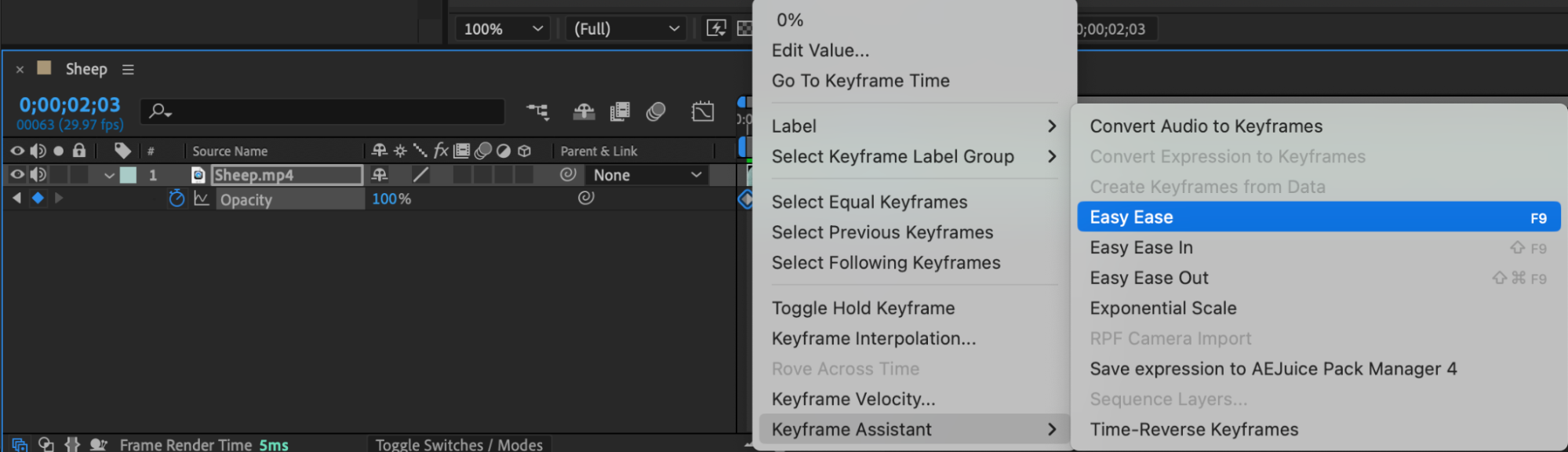Screen dimensions: 1568x452
Task: Hide all shy layers in timeline
Action: tap(584, 111)
